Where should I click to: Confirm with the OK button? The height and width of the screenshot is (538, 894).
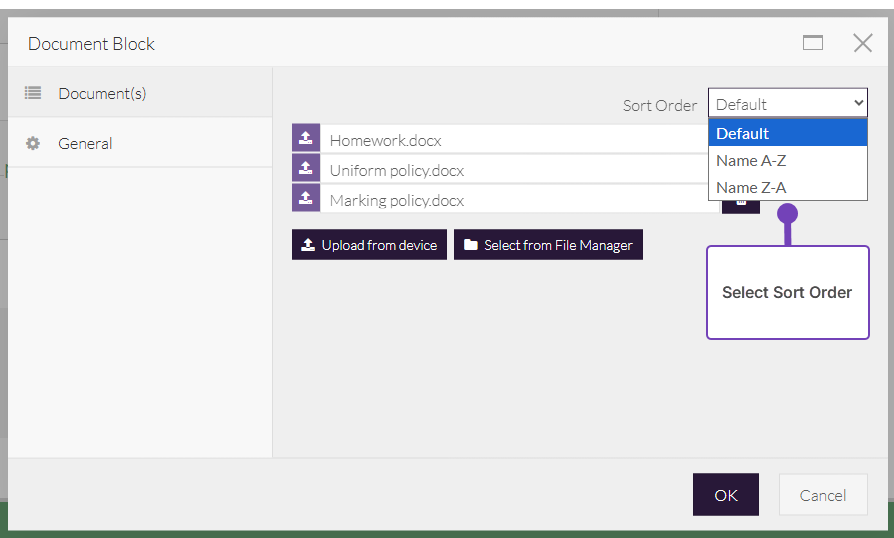(x=725, y=495)
